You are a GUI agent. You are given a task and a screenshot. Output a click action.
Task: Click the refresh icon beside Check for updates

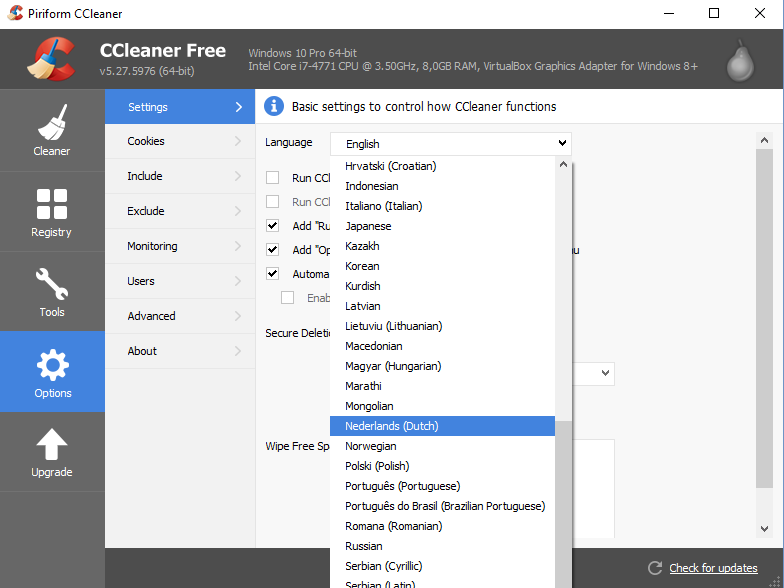click(655, 568)
